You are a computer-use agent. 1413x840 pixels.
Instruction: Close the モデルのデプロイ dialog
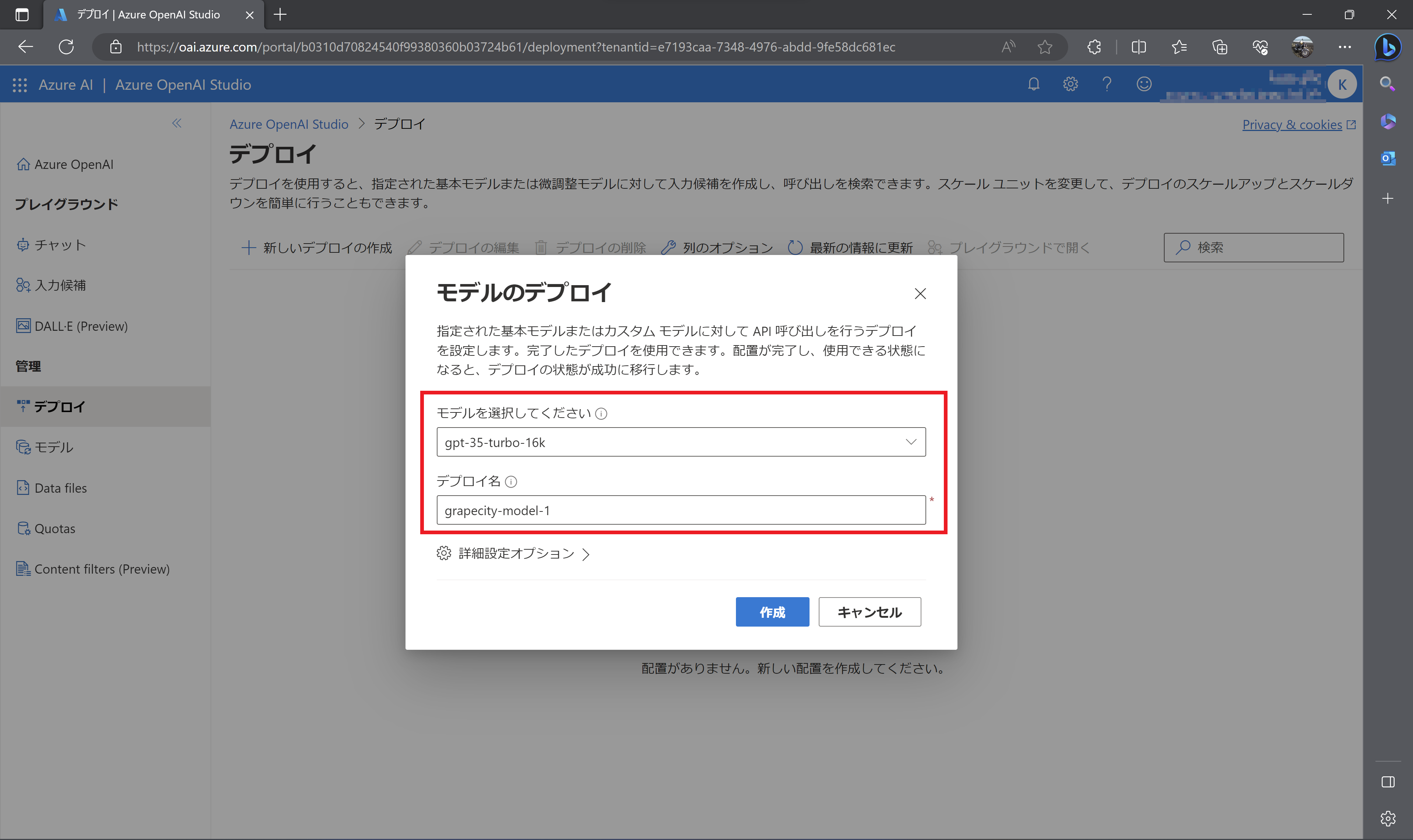(x=920, y=293)
